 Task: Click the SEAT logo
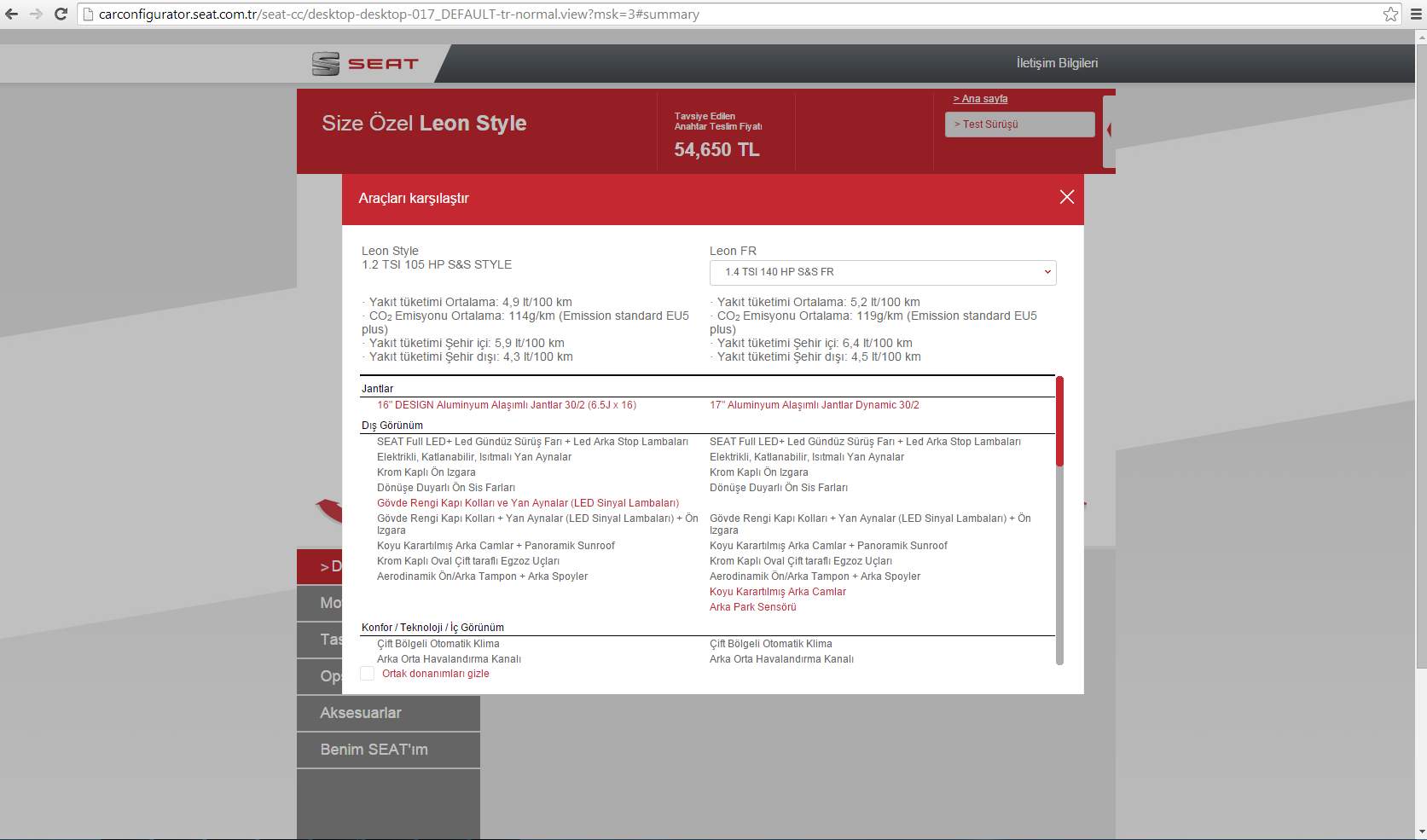coord(366,64)
